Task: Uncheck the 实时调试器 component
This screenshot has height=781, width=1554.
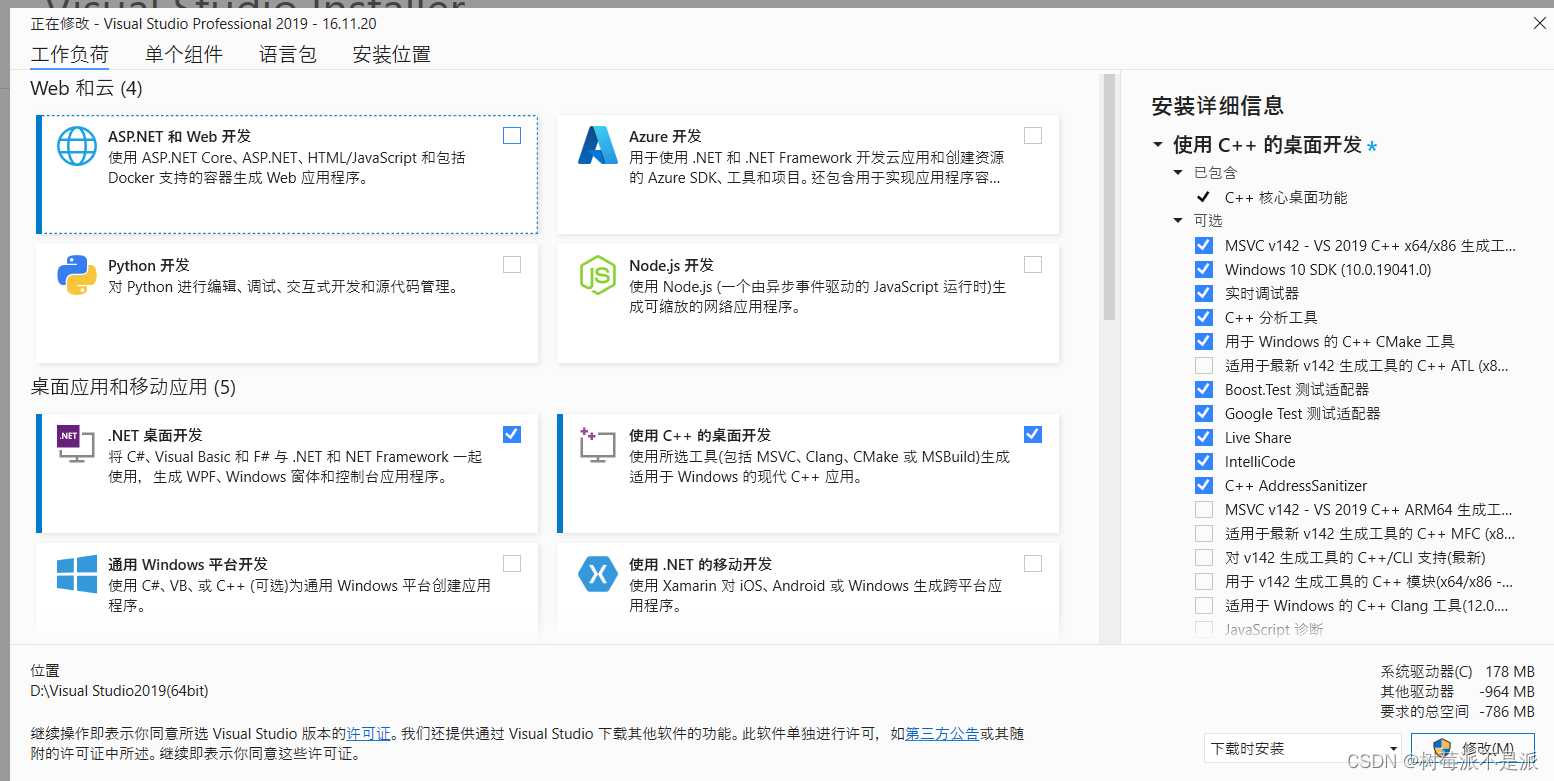Action: 1204,293
